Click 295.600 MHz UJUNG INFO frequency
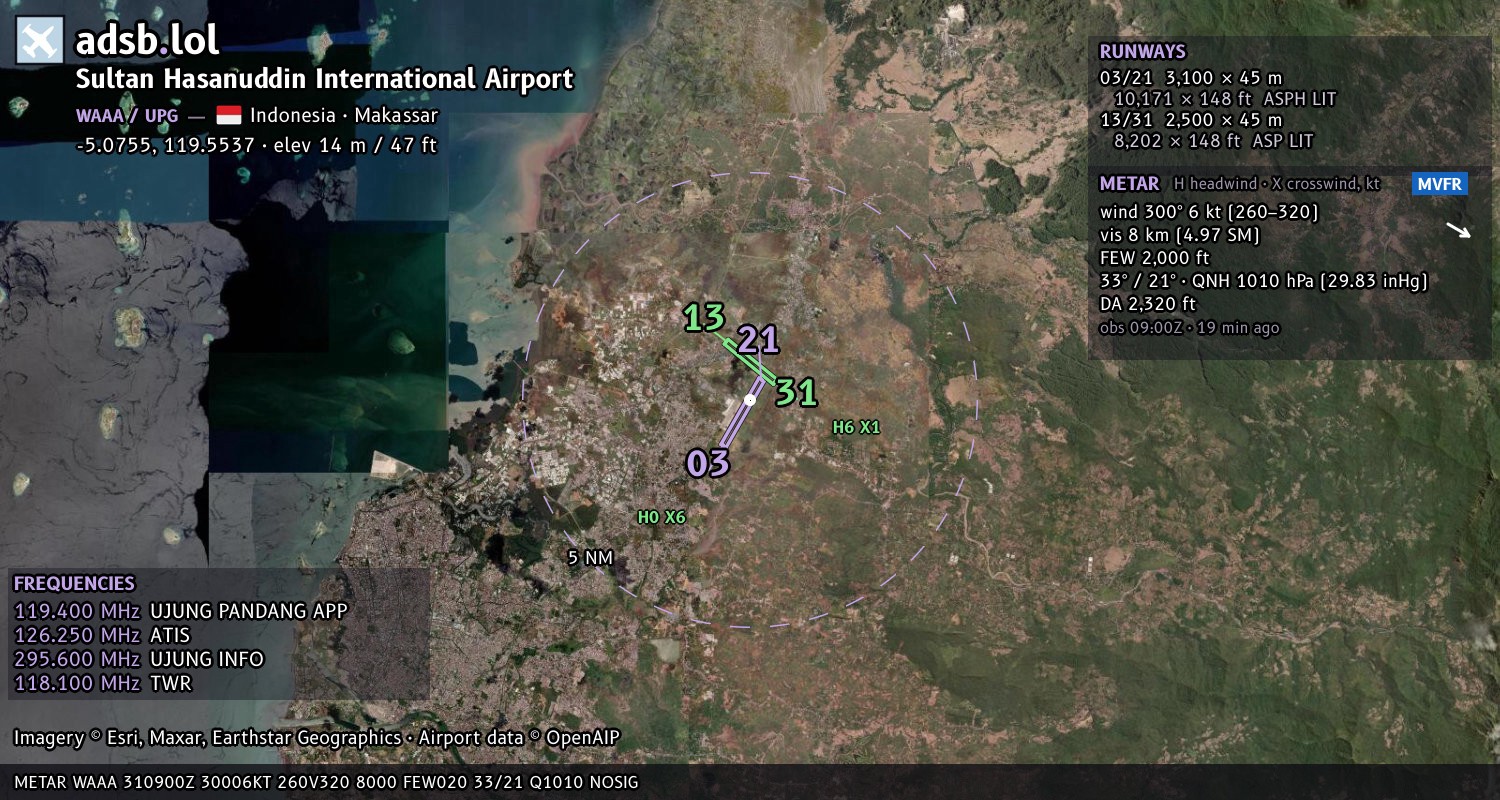 pos(139,659)
